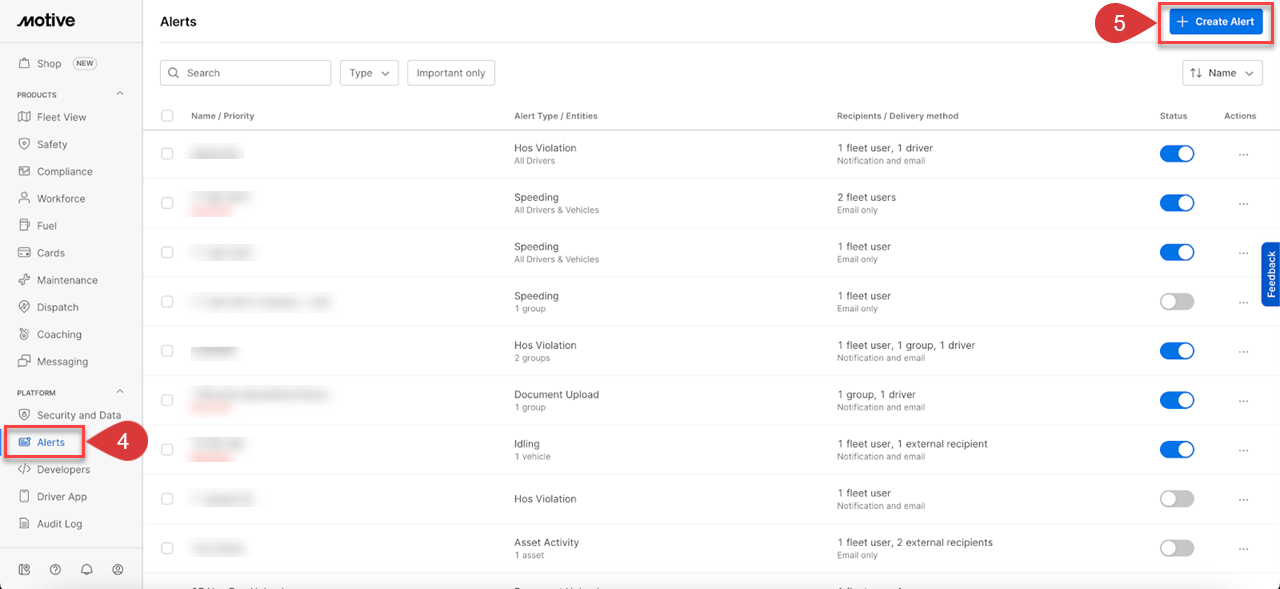The image size is (1280, 589).
Task: Click the Audit Log icon
Action: point(25,523)
